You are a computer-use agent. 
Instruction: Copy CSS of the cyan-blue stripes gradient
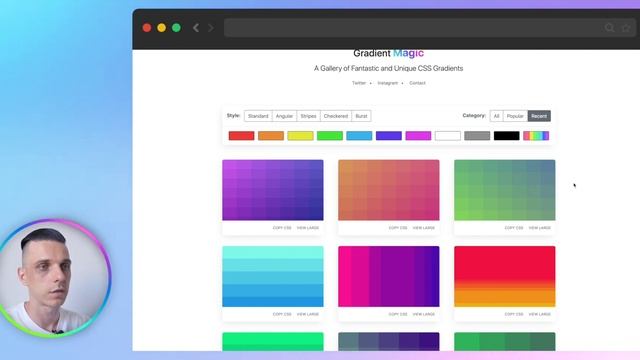tap(282, 314)
